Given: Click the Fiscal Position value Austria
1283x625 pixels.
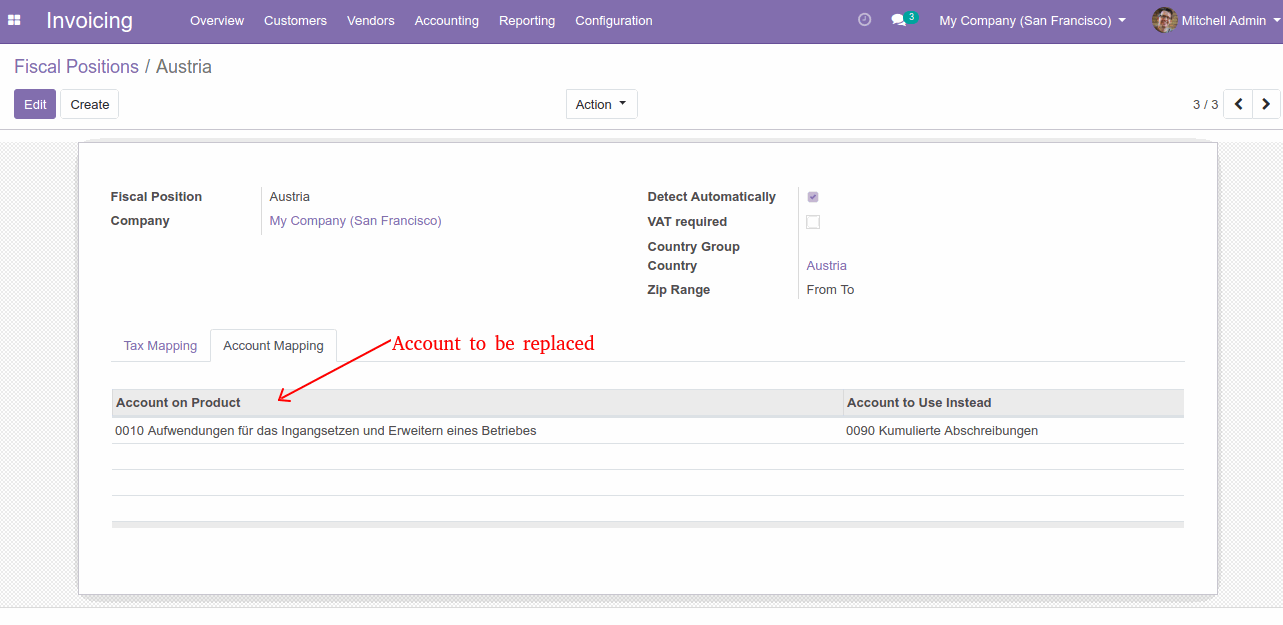Looking at the screenshot, I should (x=290, y=197).
